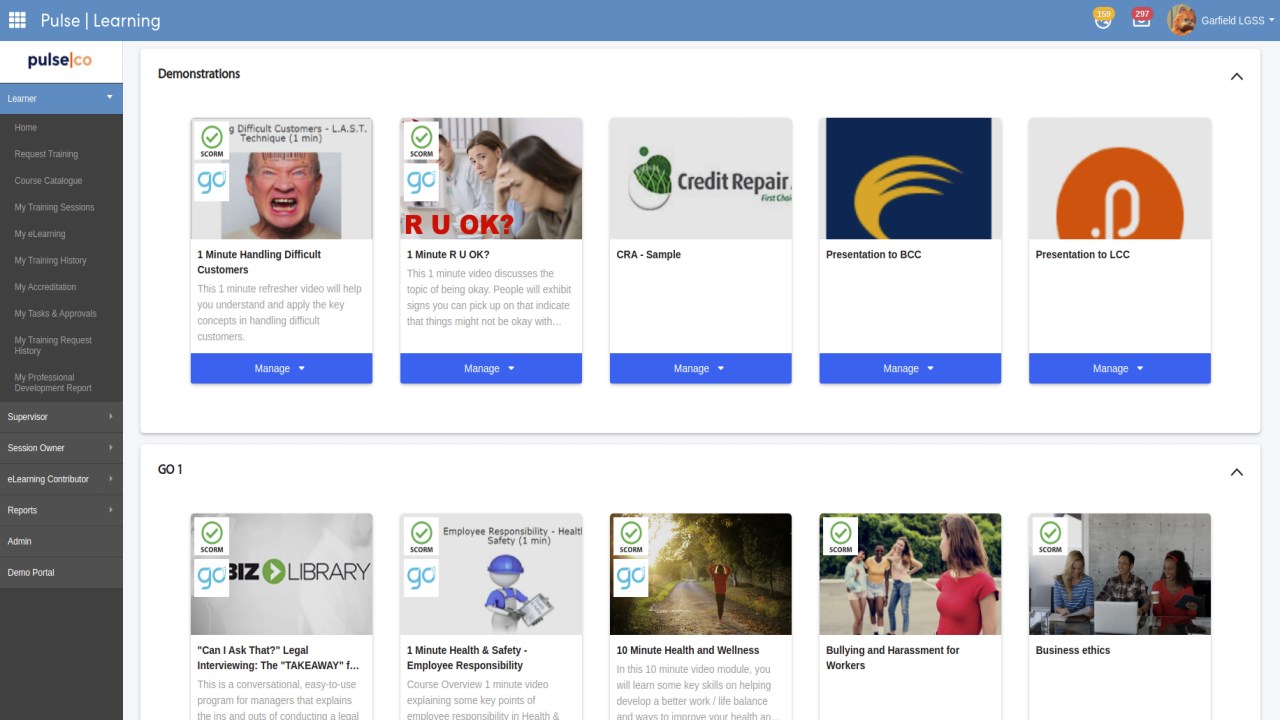Open Manage dropdown for Presentation to BCC
Screen dimensions: 1280x720
[x=910, y=368]
